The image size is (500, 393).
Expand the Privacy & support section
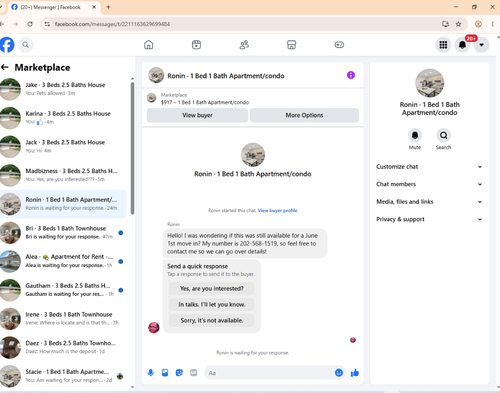coord(429,219)
